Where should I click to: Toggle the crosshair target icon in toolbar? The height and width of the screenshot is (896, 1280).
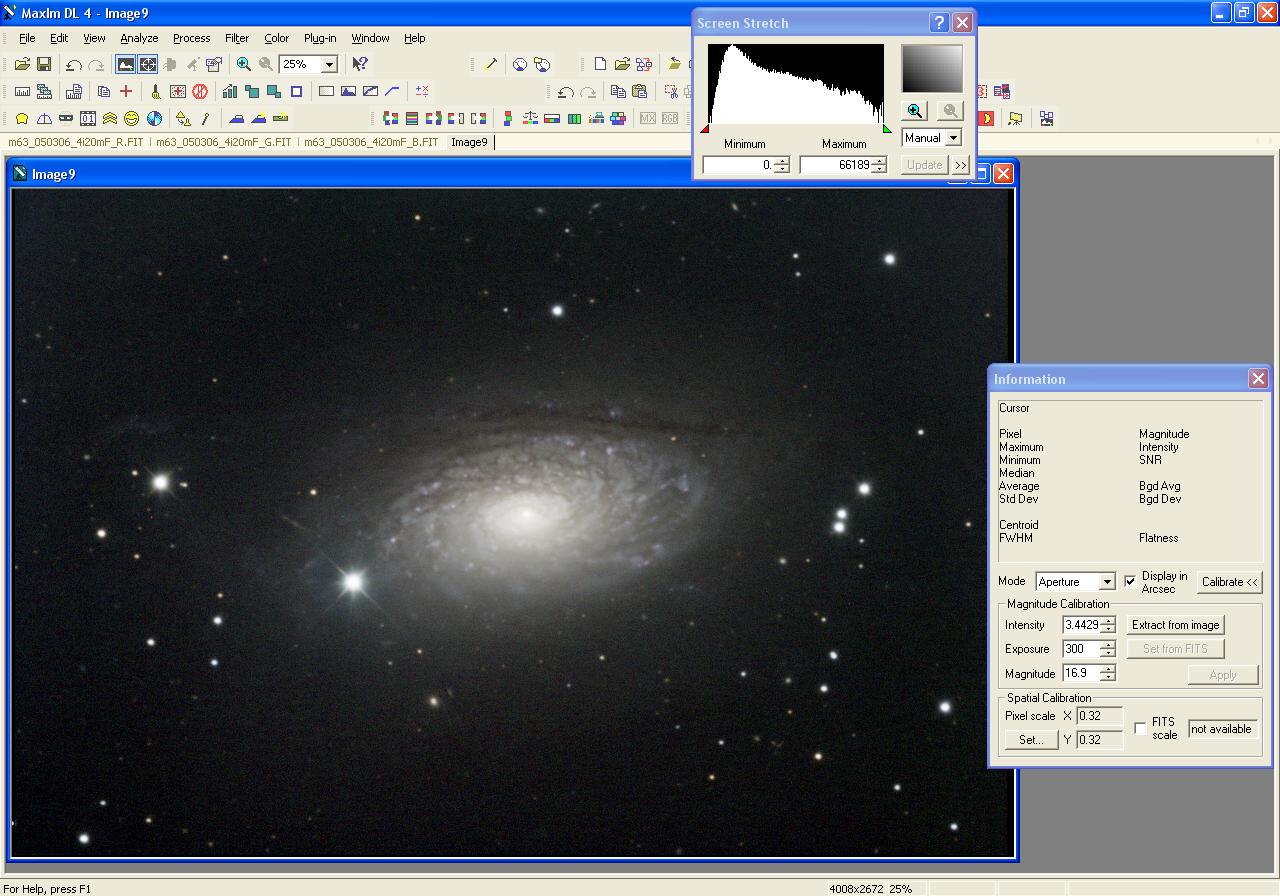tap(147, 64)
